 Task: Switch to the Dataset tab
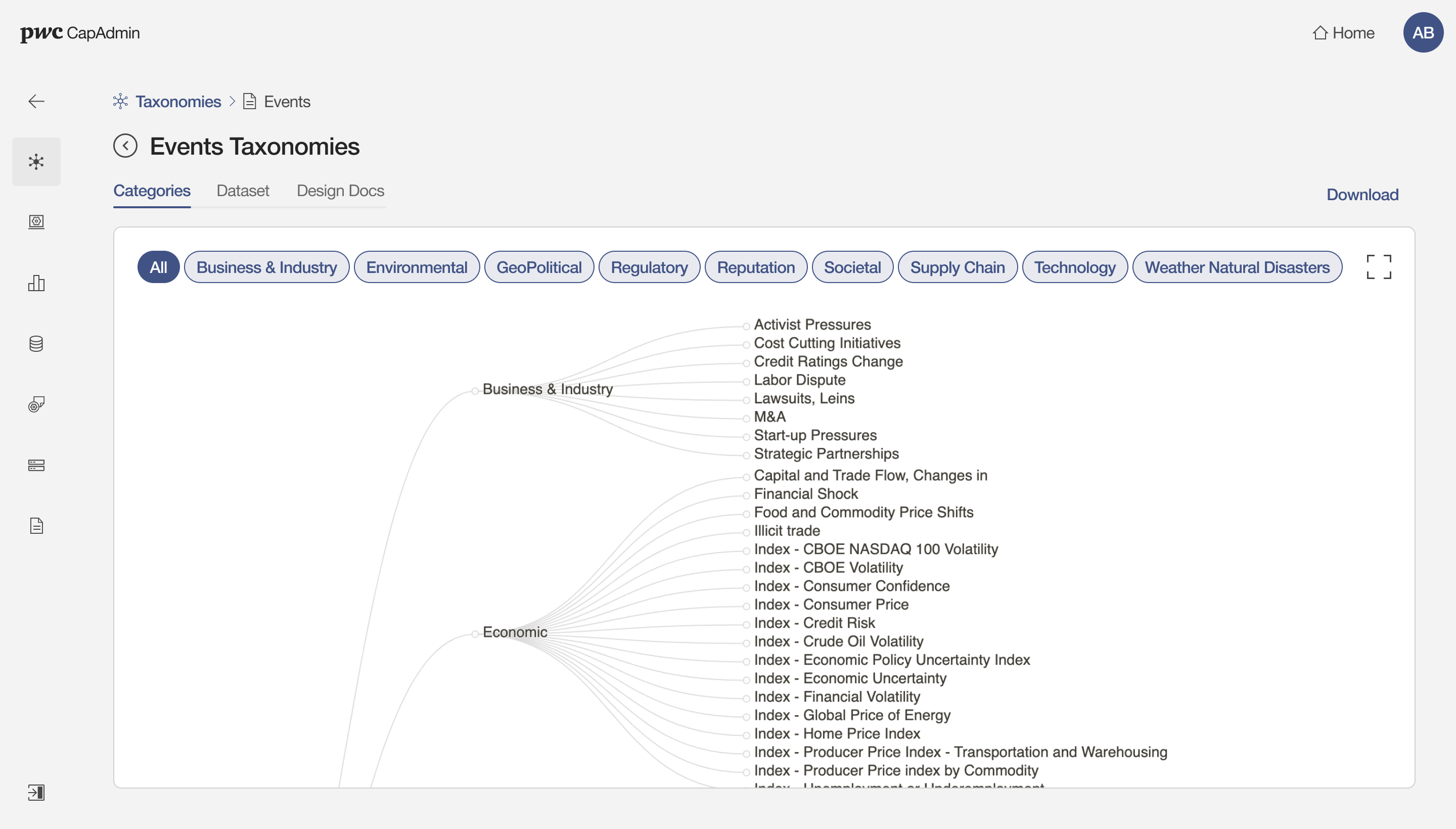[243, 191]
